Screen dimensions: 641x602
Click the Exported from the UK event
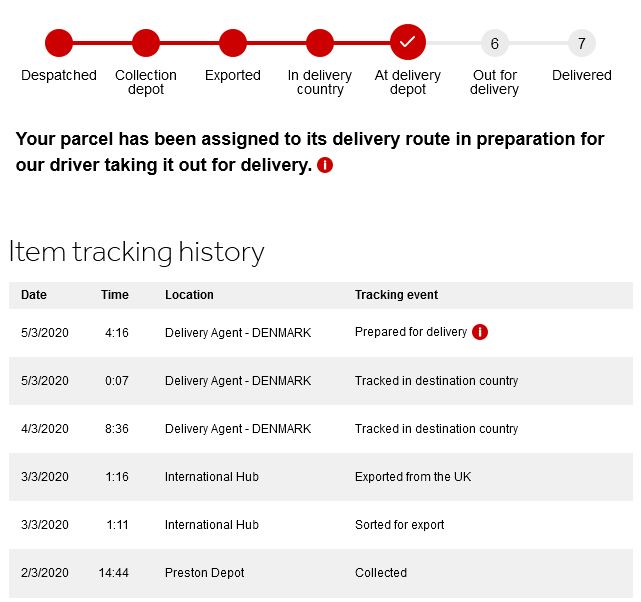(x=413, y=477)
